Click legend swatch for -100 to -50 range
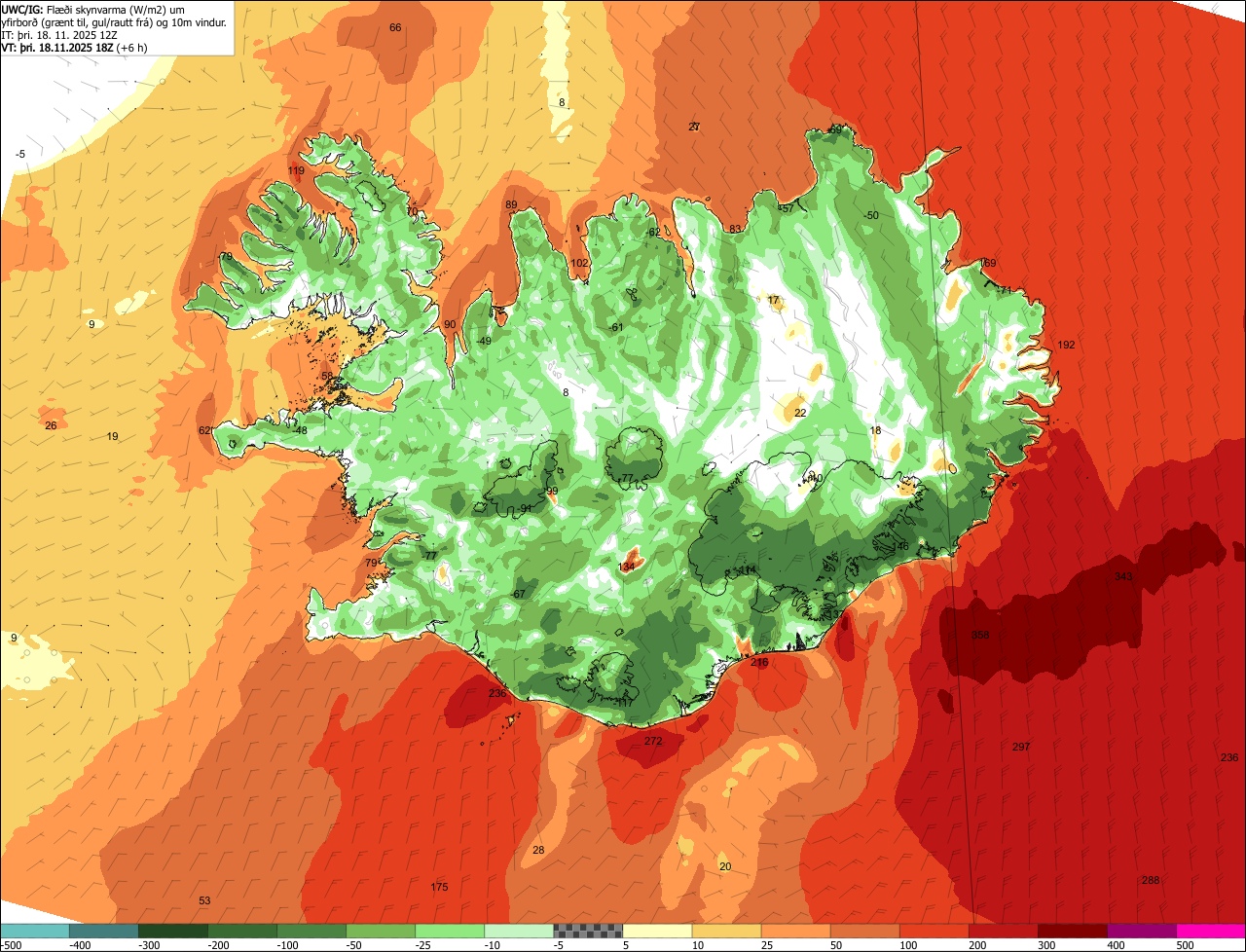 pyautogui.click(x=311, y=932)
